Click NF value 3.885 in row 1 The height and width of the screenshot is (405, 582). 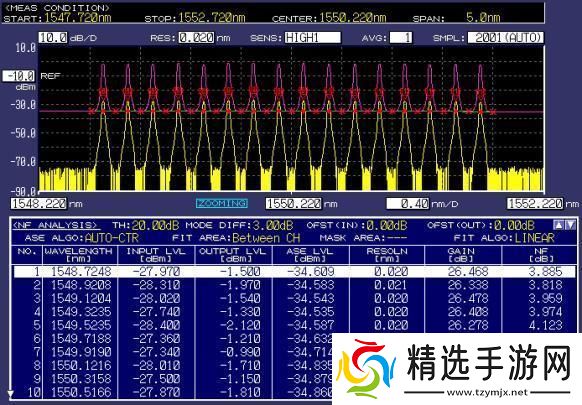click(x=545, y=272)
